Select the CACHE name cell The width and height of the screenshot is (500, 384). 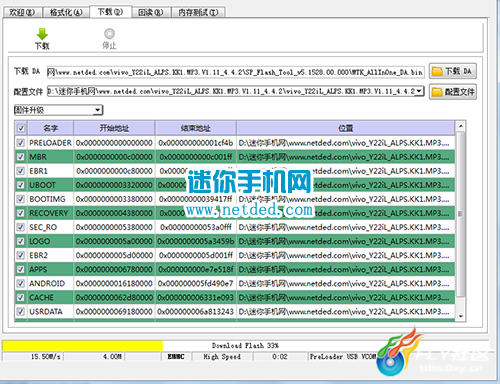50,297
